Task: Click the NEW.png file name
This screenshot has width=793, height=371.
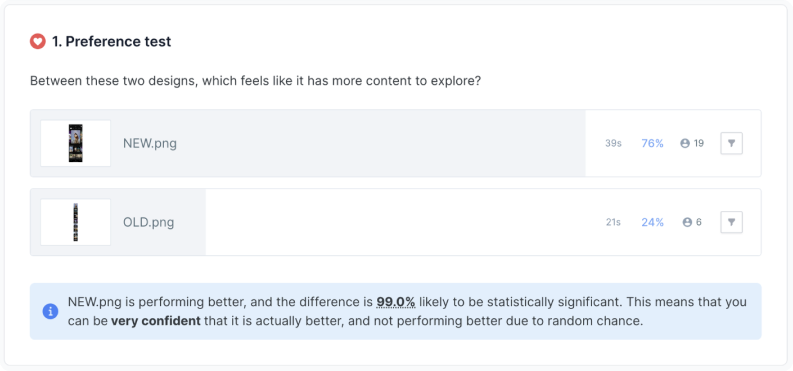Action: pos(150,144)
